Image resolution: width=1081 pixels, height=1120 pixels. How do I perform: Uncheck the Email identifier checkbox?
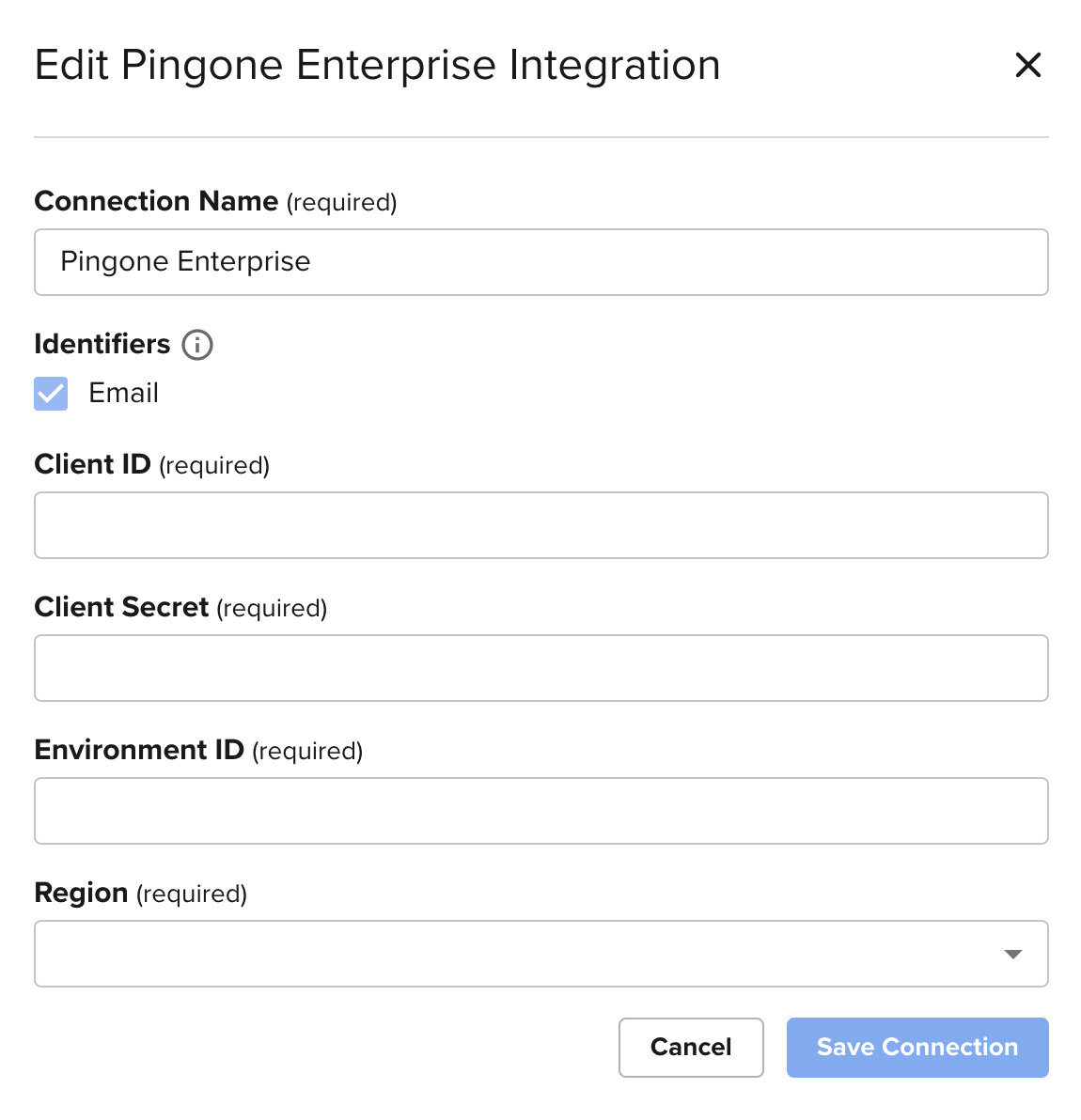(x=51, y=394)
